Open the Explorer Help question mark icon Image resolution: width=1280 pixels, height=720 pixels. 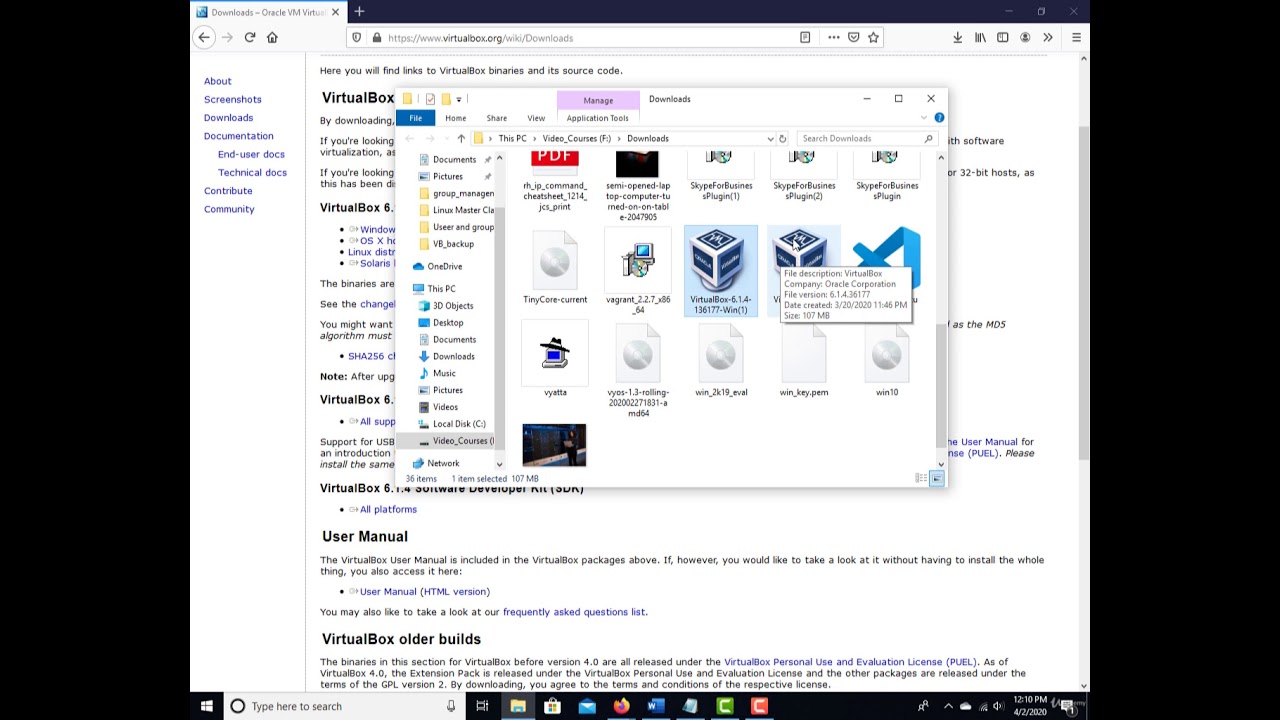pyautogui.click(x=939, y=118)
